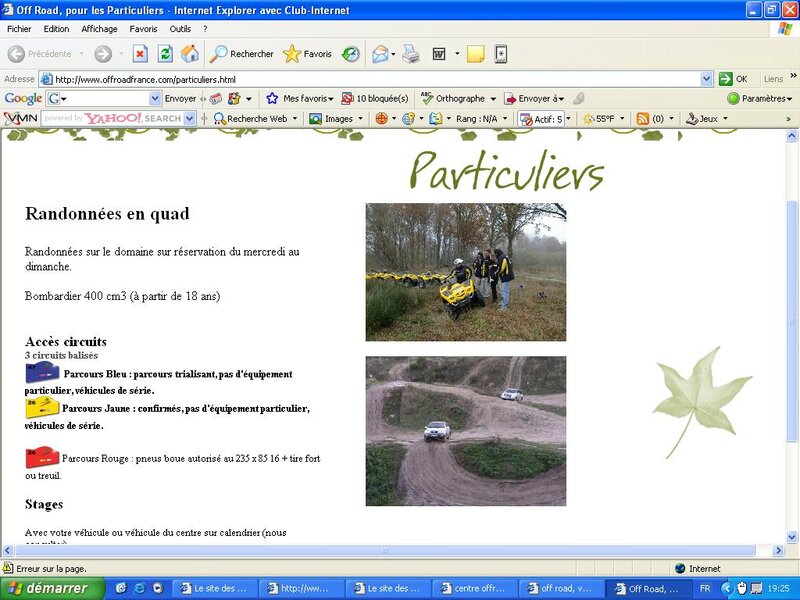The image size is (800, 600).
Task: Open browsing history clock icon
Action: 351,54
